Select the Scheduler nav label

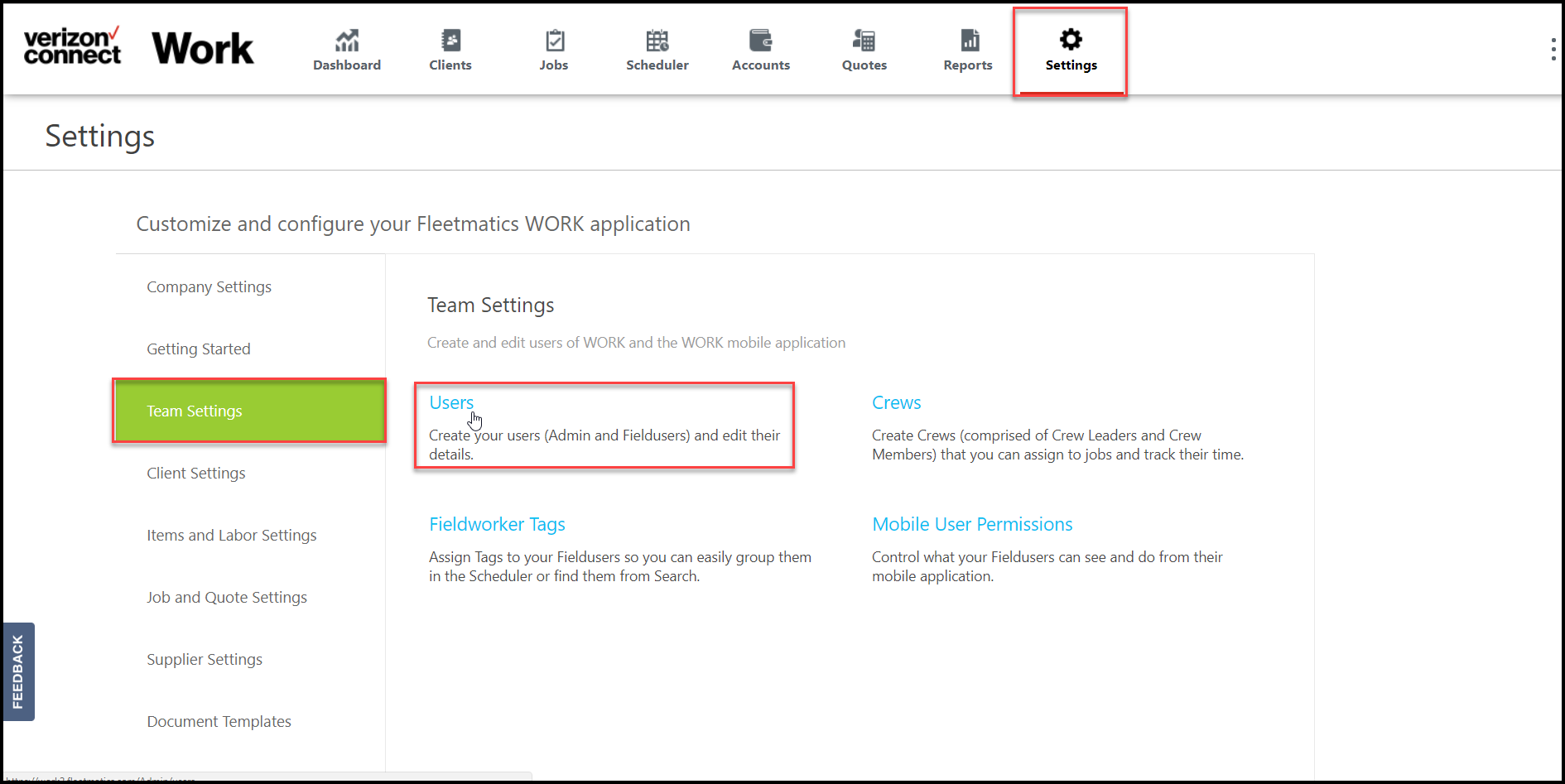657,65
